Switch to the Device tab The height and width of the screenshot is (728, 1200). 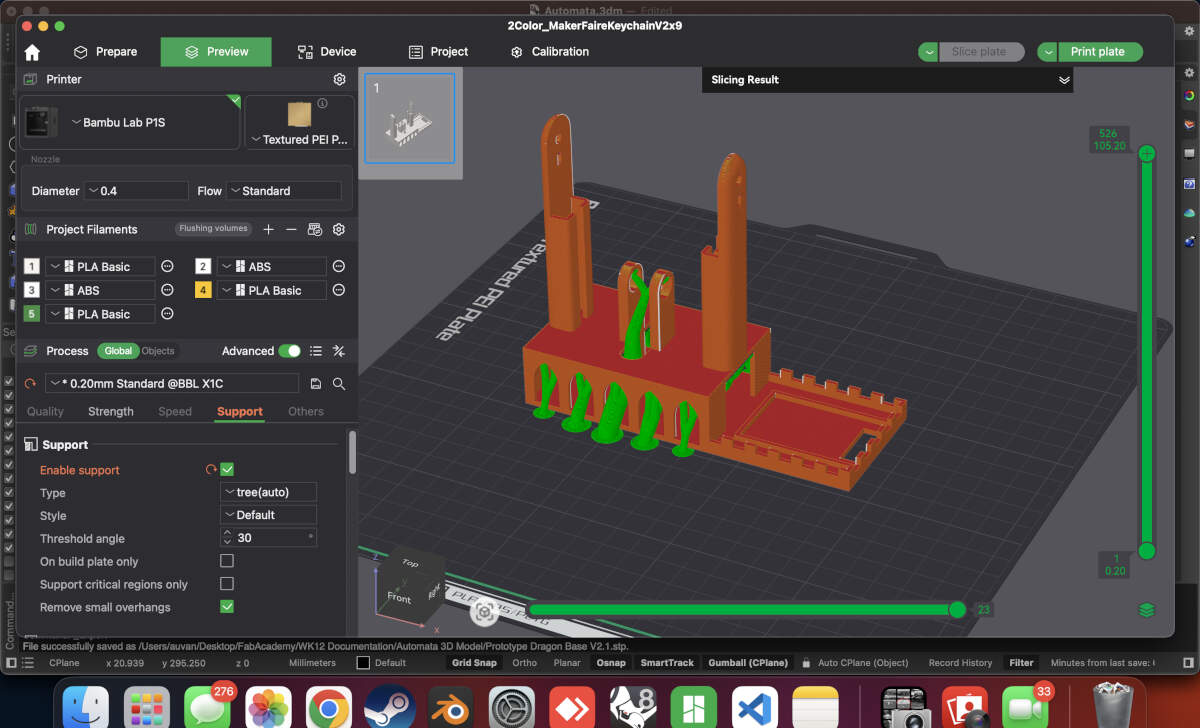coord(327,52)
